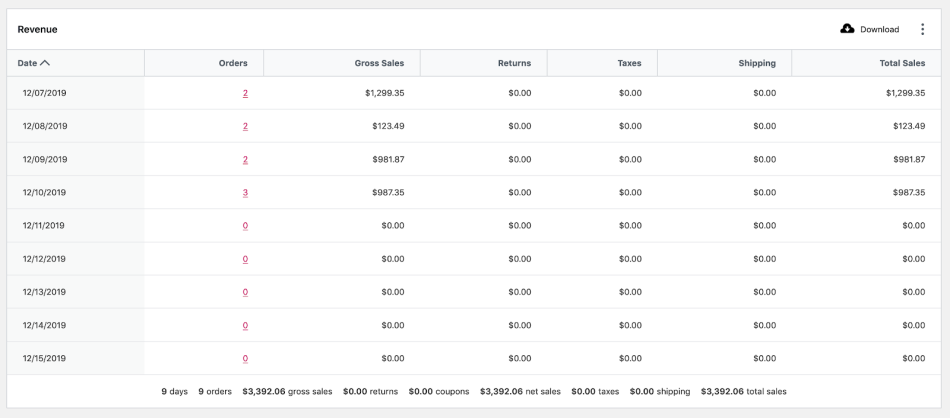Click the Revenue table title
Viewport: 950px width, 418px height.
click(x=38, y=29)
